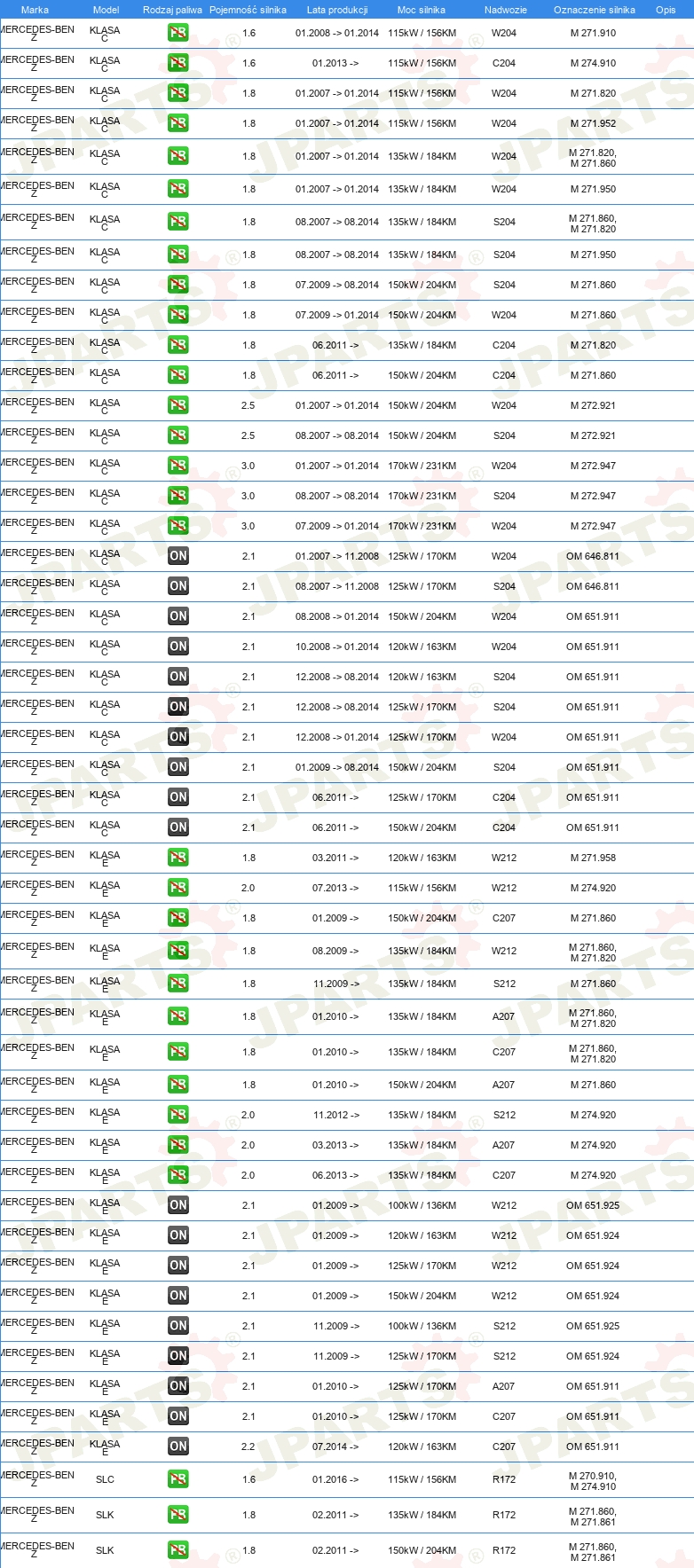694x1568 pixels.
Task: Click the PB icon in the M 271.958 row
Action: 177,858
